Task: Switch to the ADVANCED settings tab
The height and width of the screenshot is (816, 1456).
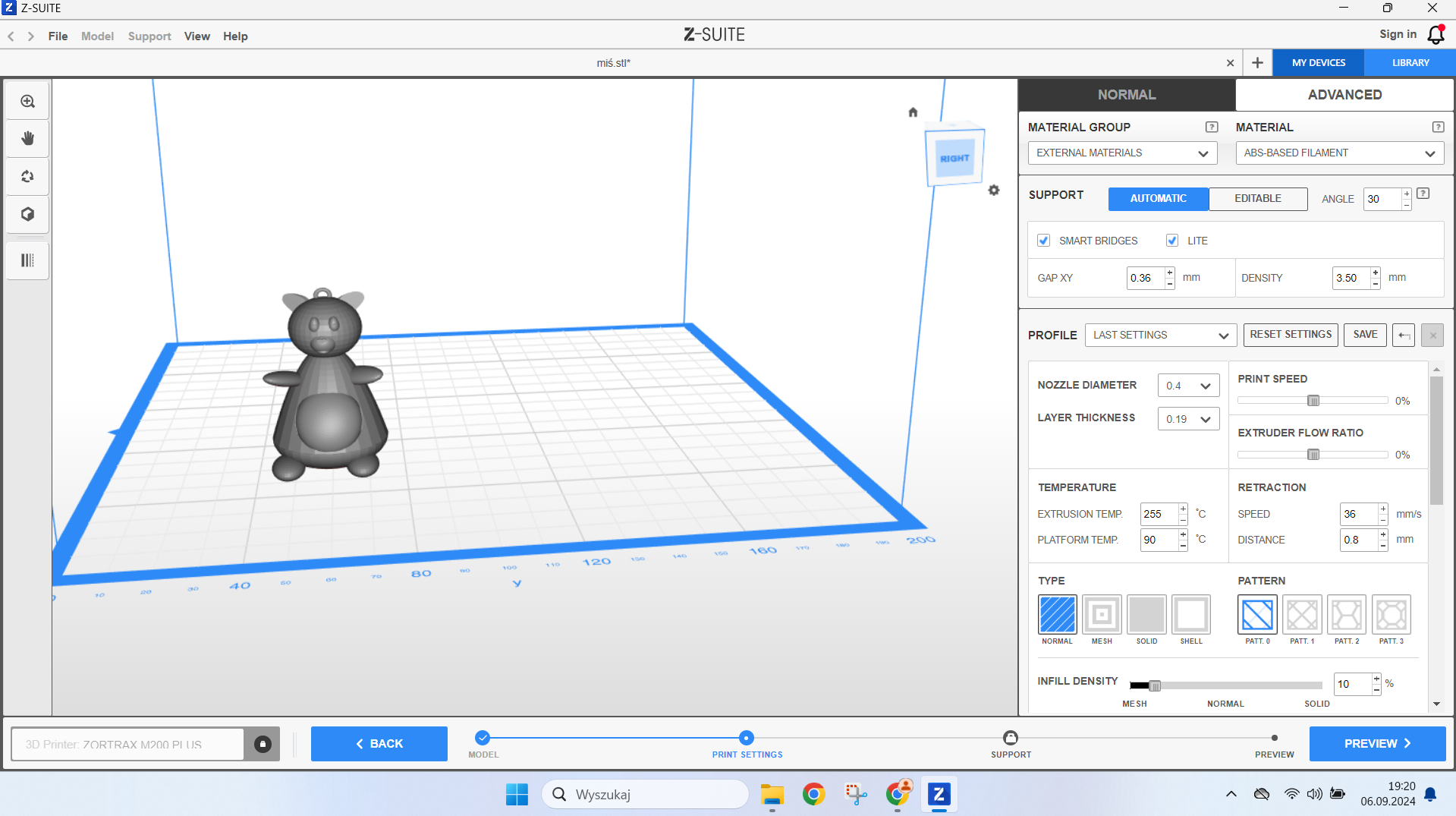Action: [x=1344, y=95]
